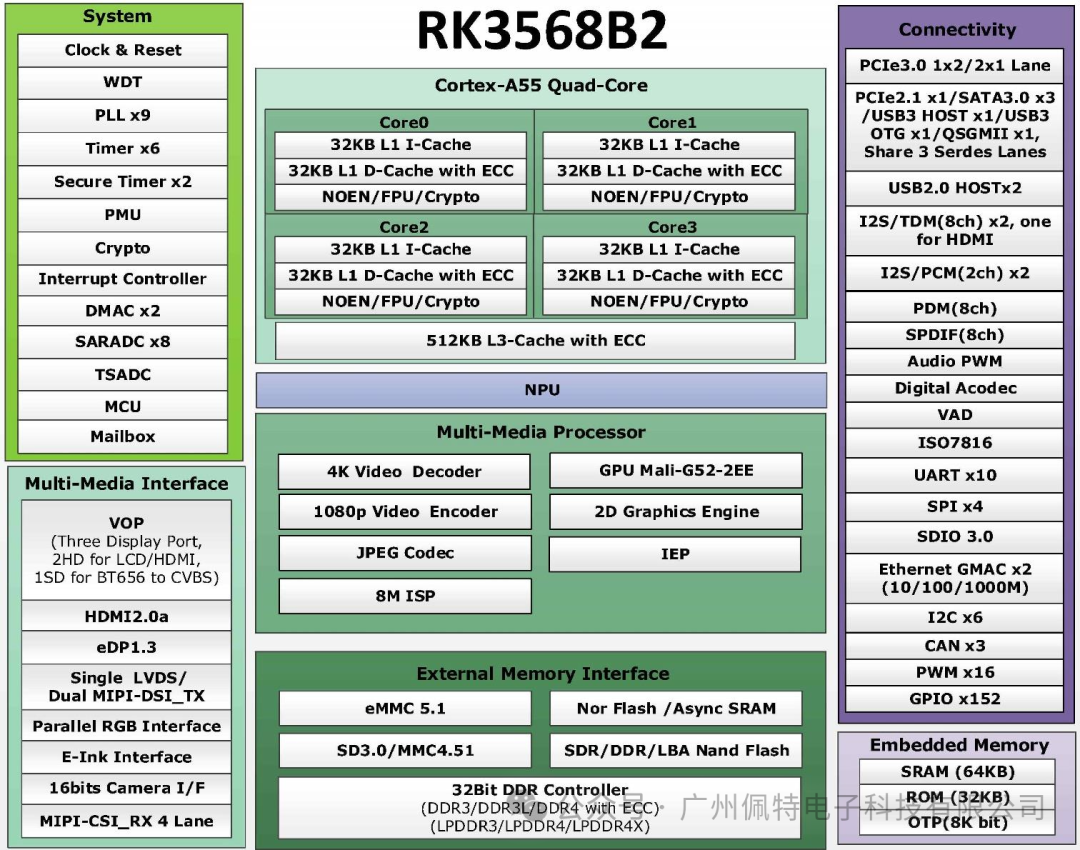The width and height of the screenshot is (1080, 850).
Task: Click the RK3568B2 title text
Action: pos(540,31)
